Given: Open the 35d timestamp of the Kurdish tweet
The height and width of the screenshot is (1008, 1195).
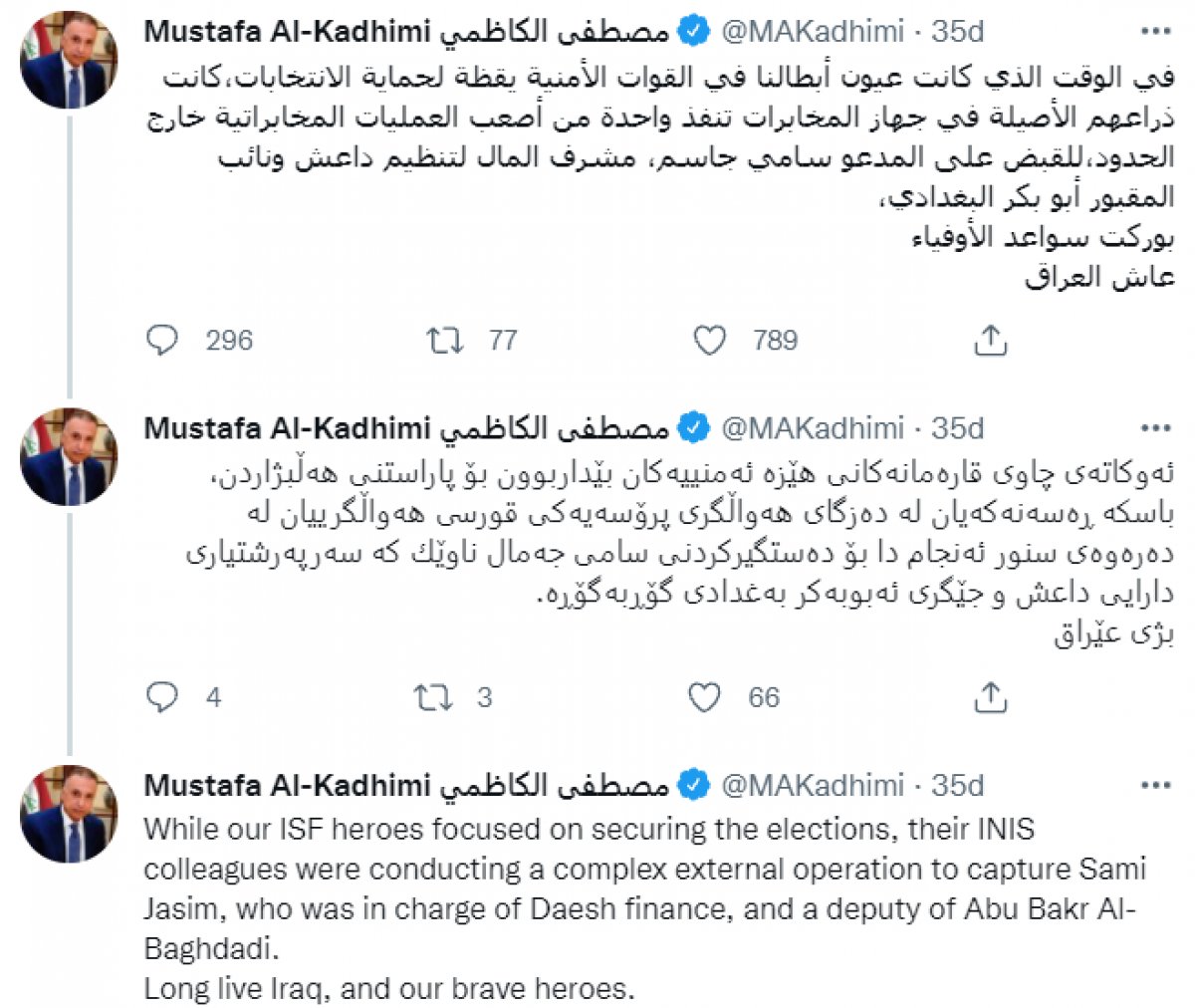Looking at the screenshot, I should (x=957, y=428).
